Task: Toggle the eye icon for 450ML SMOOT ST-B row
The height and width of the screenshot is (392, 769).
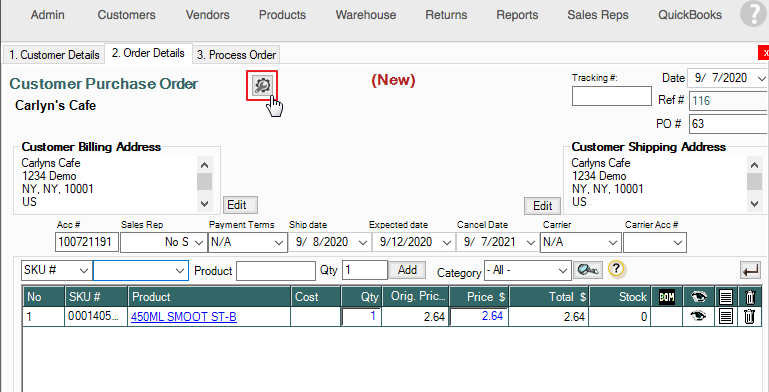Action: [x=698, y=316]
